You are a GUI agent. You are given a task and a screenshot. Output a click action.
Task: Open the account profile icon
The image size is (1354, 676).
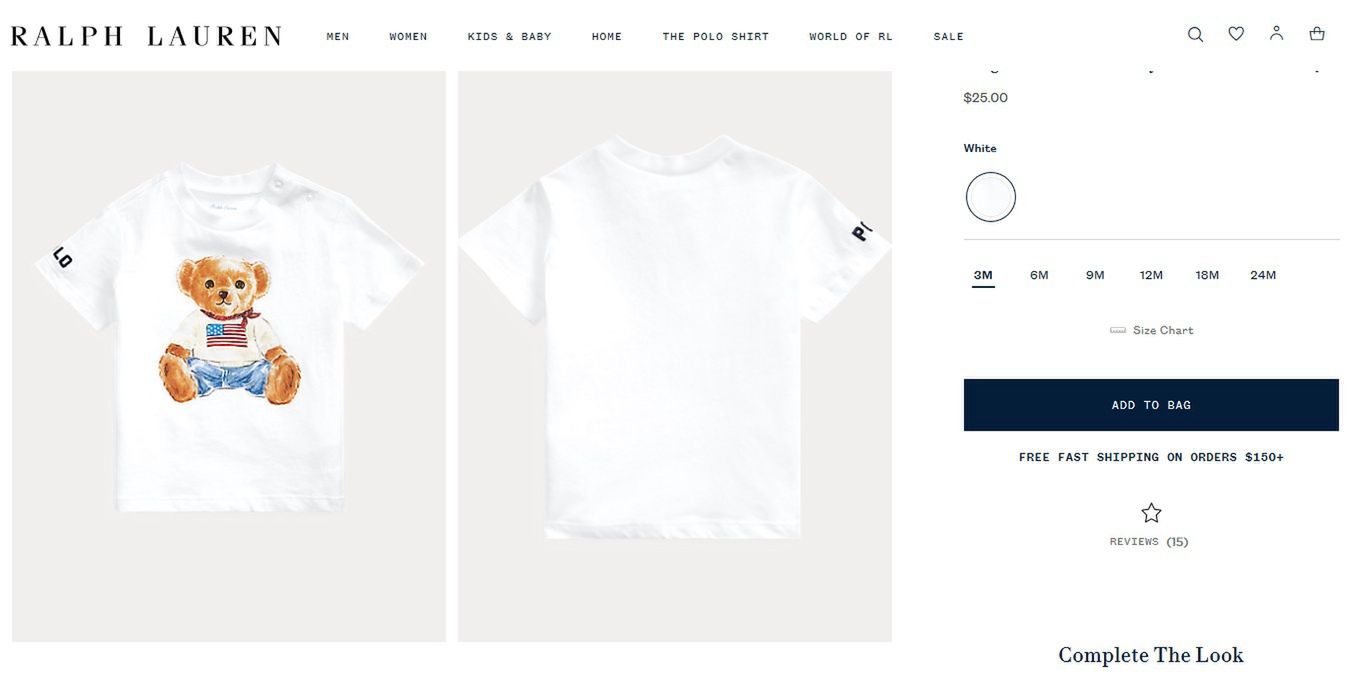tap(1276, 33)
